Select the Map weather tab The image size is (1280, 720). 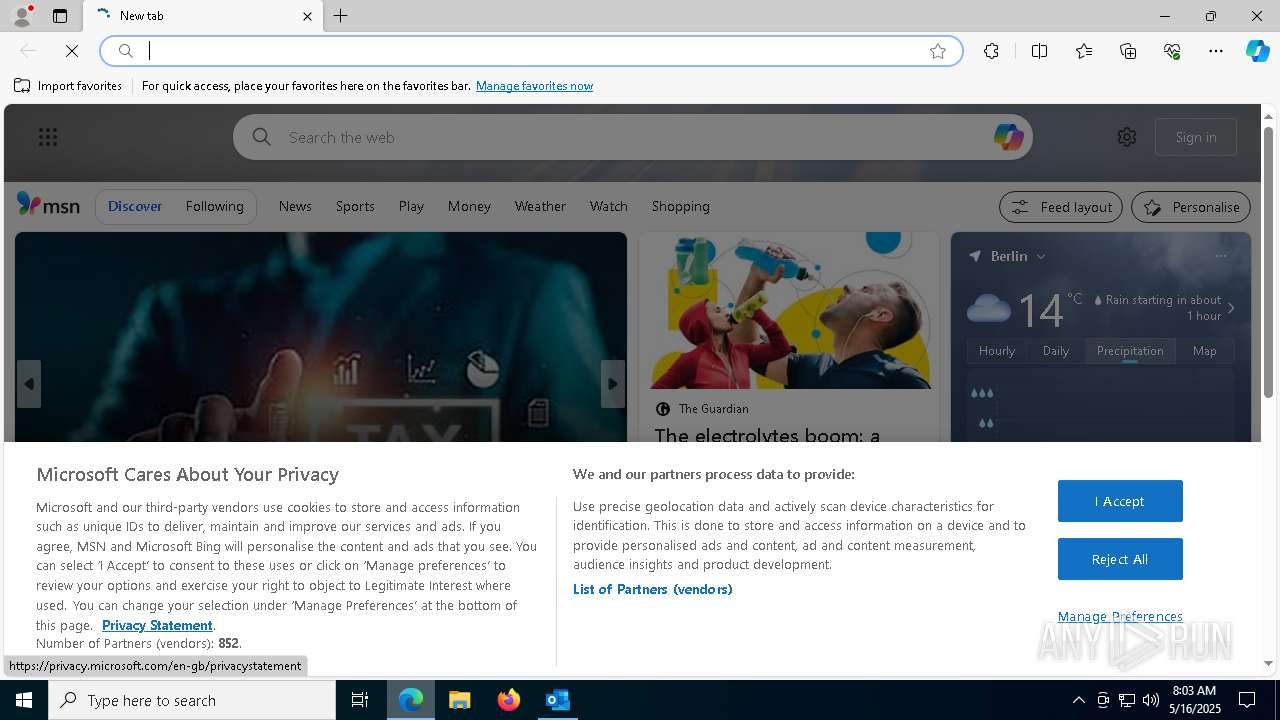(1205, 351)
